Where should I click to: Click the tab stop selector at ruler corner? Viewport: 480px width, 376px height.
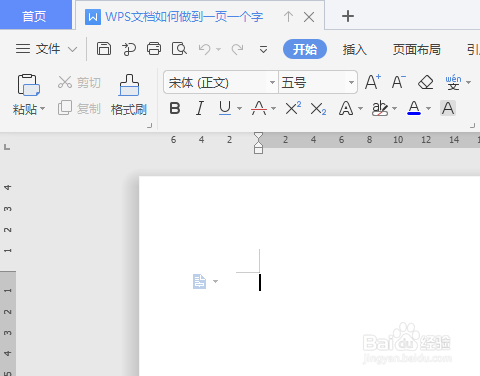click(7, 147)
